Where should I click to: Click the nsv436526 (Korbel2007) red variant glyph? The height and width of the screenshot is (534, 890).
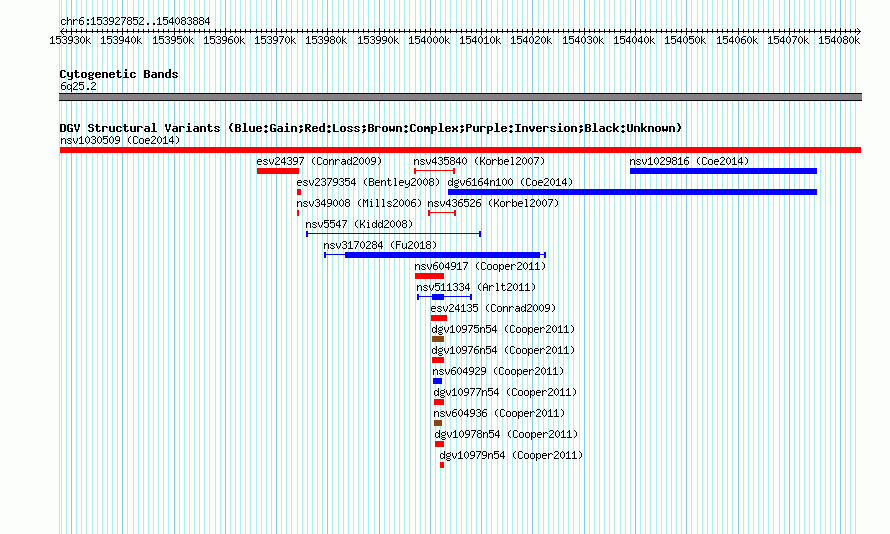442,213
